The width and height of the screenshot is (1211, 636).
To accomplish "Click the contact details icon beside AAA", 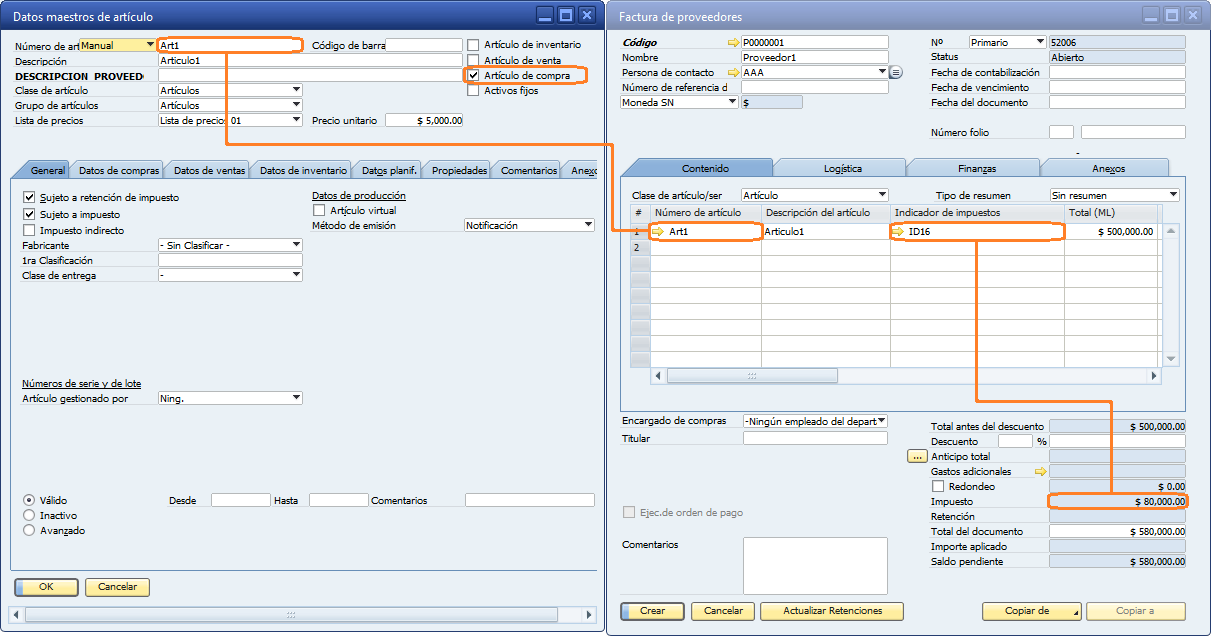I will pyautogui.click(x=896, y=73).
